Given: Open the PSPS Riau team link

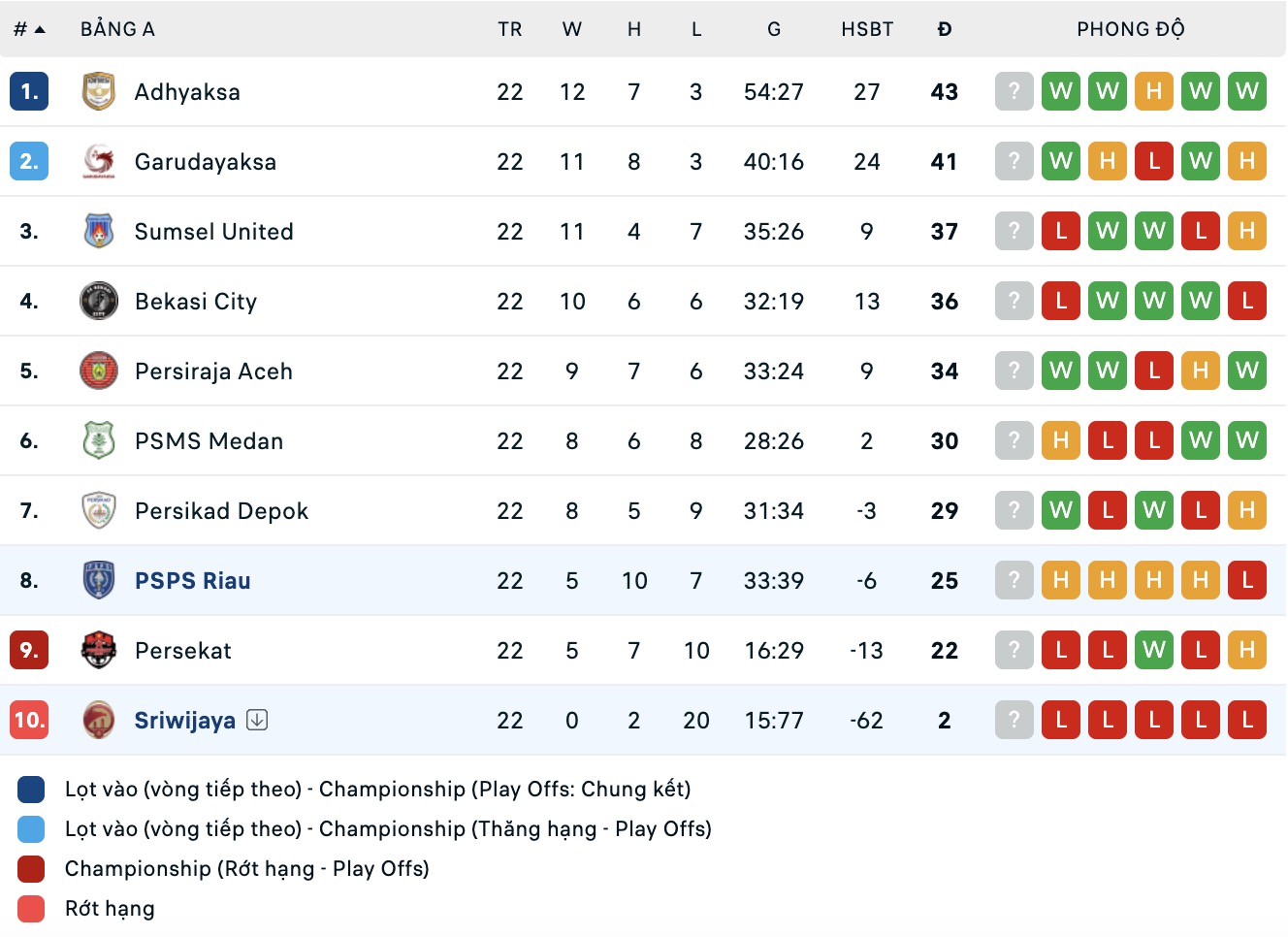Looking at the screenshot, I should click(192, 581).
